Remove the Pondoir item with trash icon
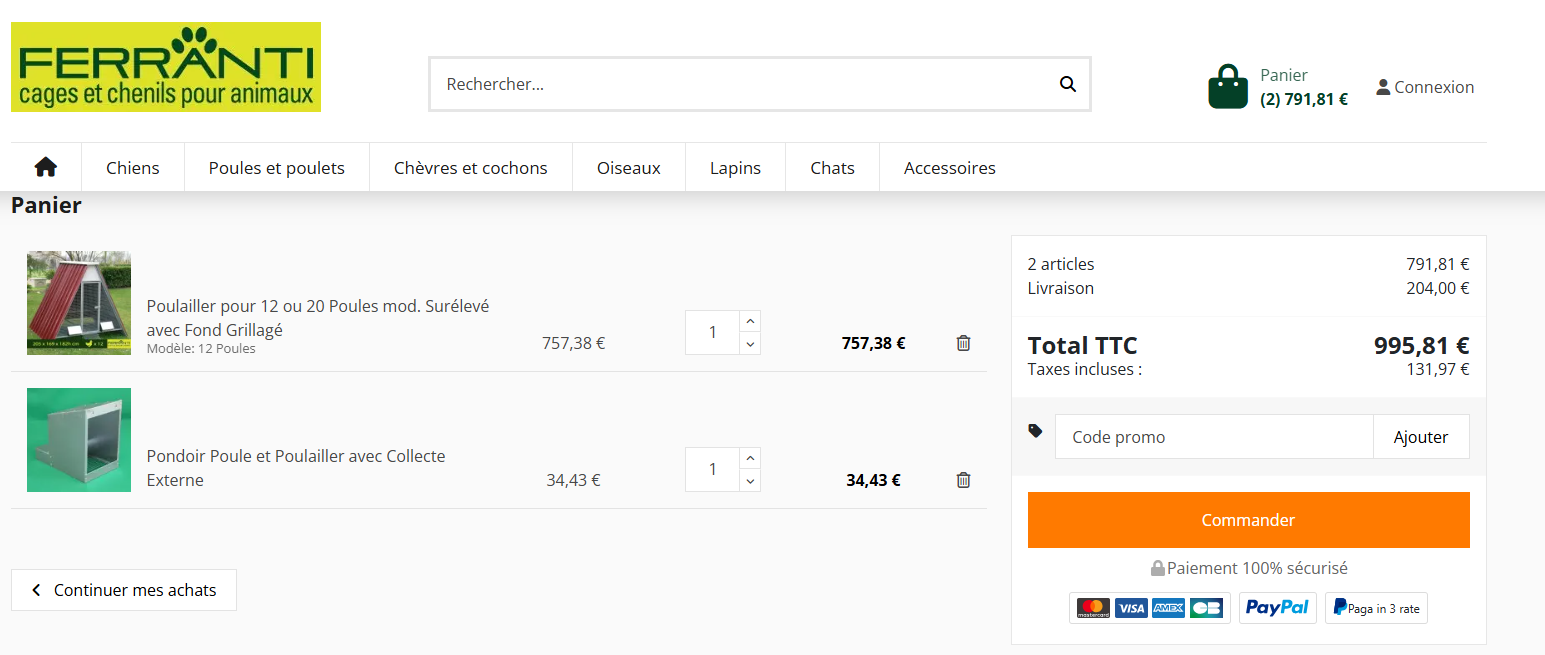Image resolution: width=1545 pixels, height=655 pixels. pos(963,480)
